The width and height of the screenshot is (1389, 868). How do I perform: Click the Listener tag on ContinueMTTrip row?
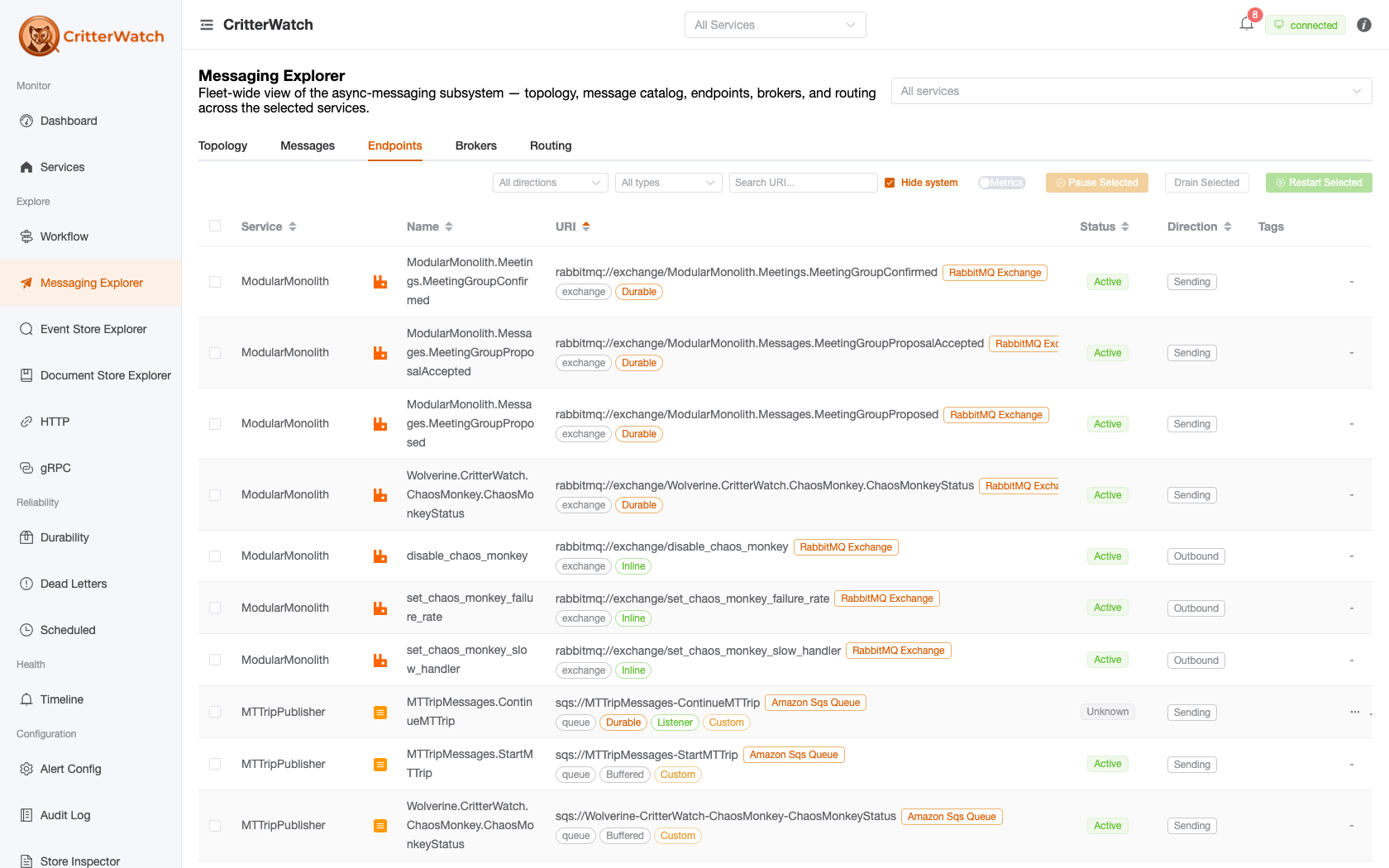click(x=675, y=723)
